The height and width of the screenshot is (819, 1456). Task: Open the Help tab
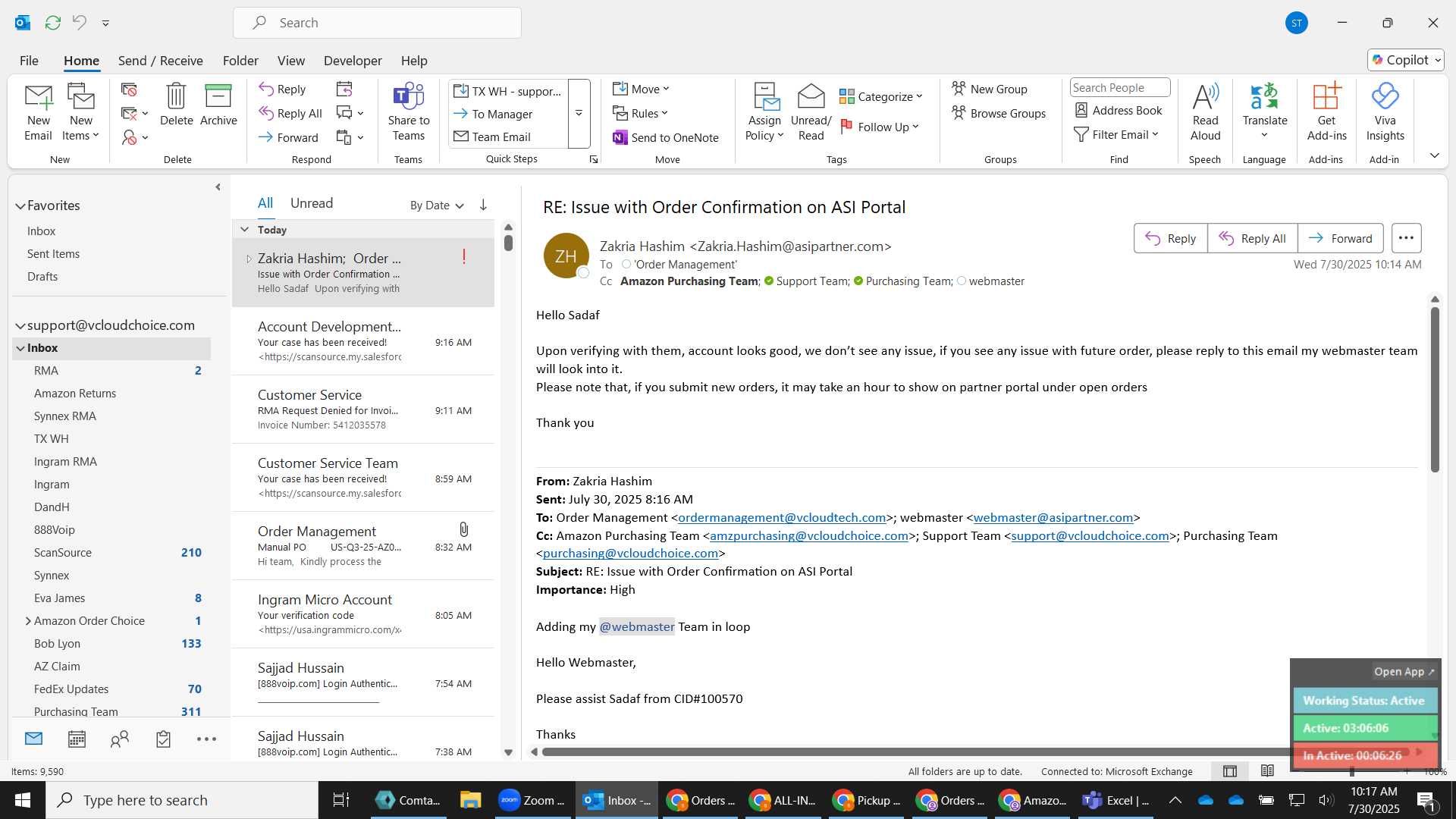[x=414, y=60]
